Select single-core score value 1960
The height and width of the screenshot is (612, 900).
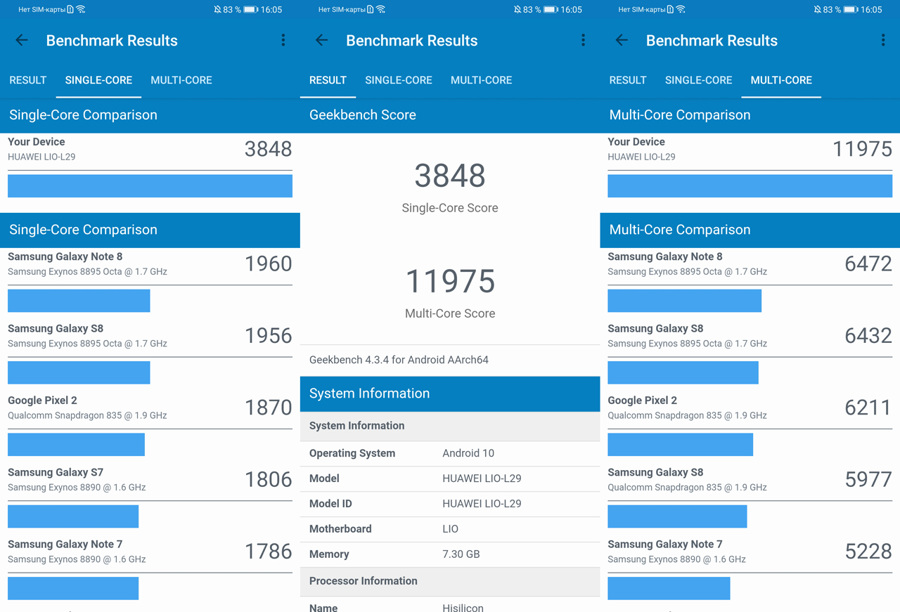click(269, 264)
